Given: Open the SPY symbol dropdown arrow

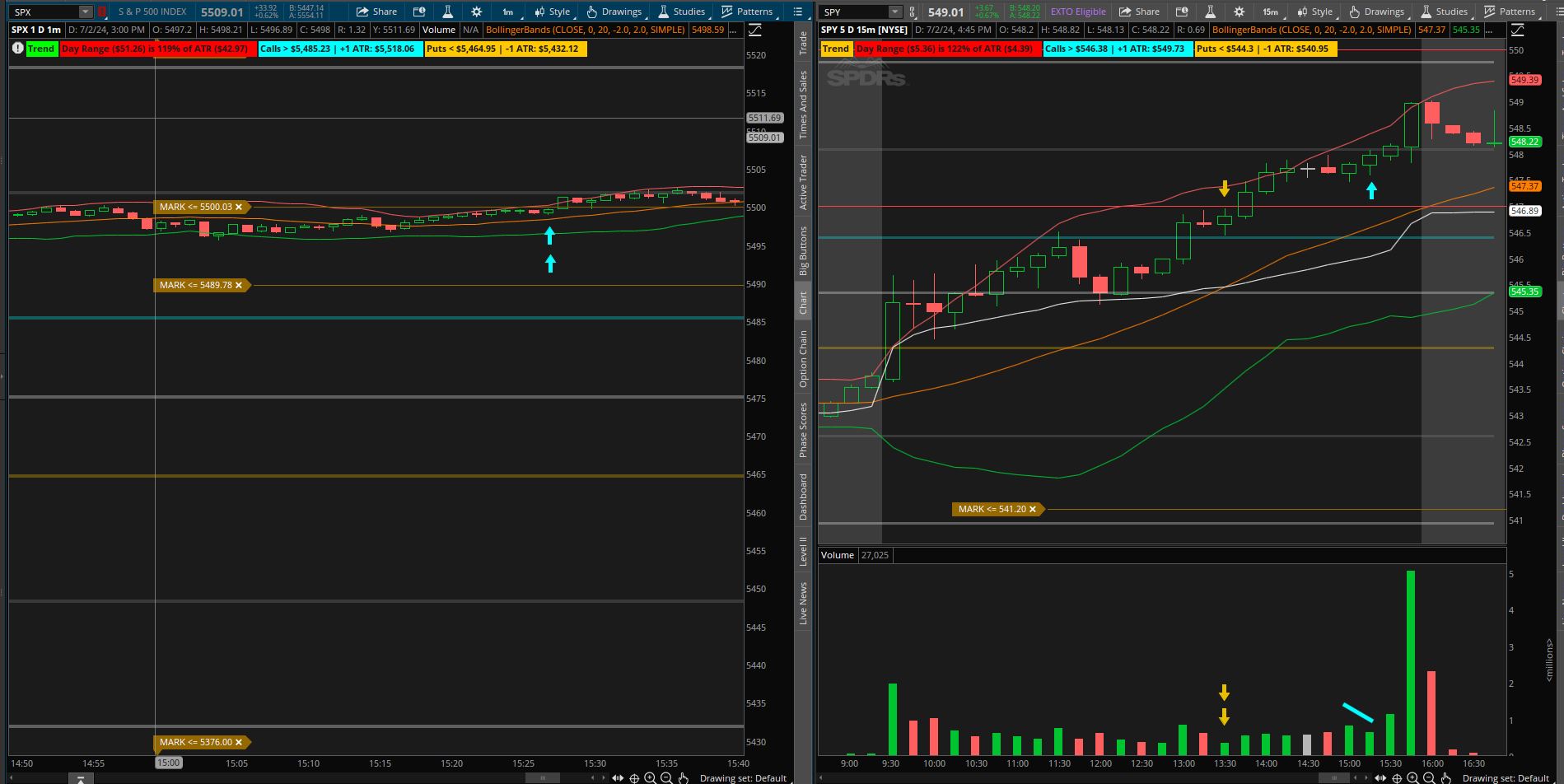Looking at the screenshot, I should pyautogui.click(x=895, y=12).
